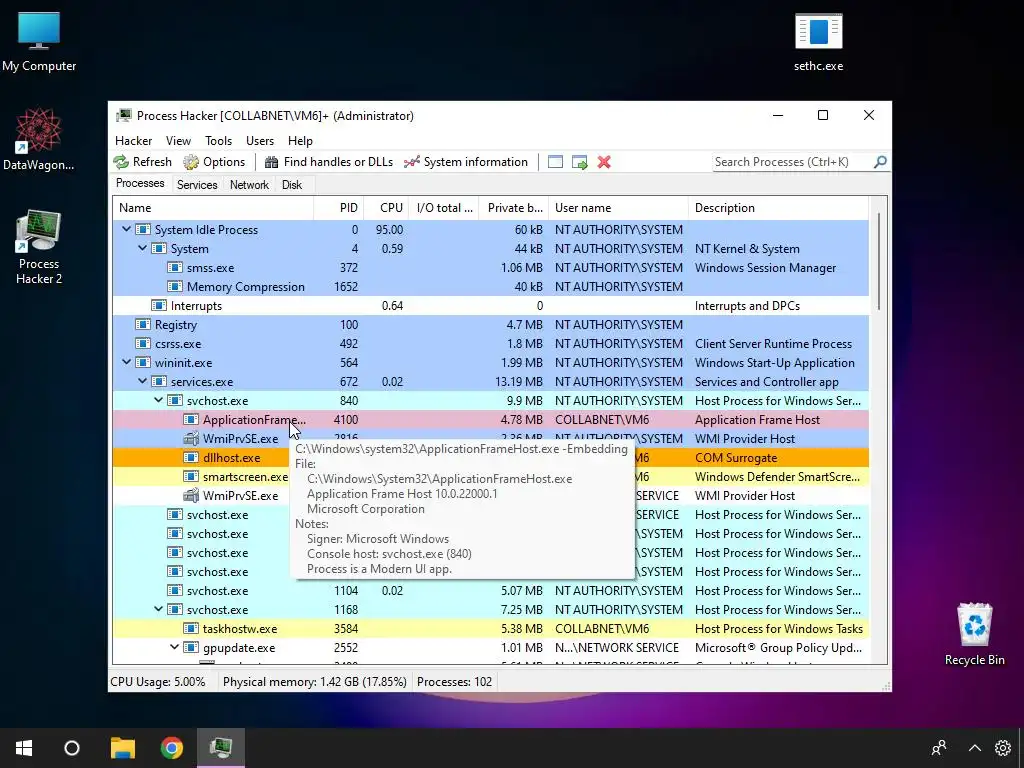
Task: Open the Tools menu
Action: click(x=218, y=141)
